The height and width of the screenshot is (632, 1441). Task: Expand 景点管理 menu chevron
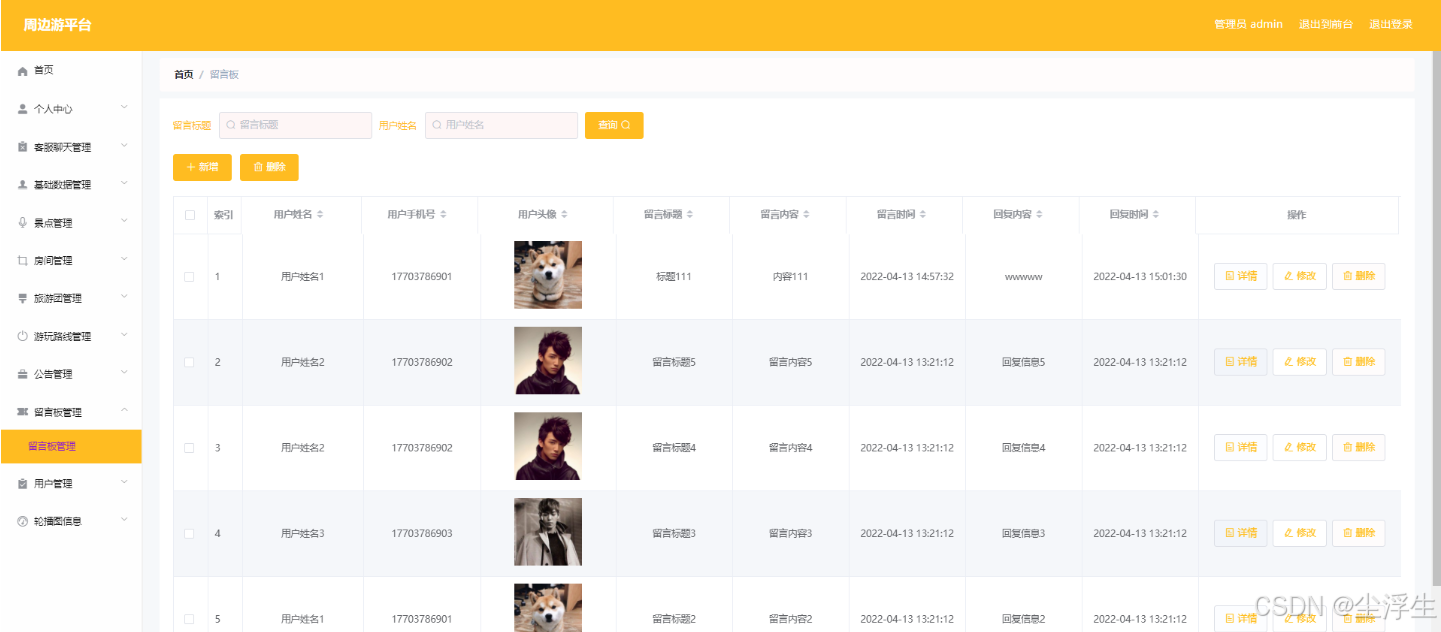[124, 221]
